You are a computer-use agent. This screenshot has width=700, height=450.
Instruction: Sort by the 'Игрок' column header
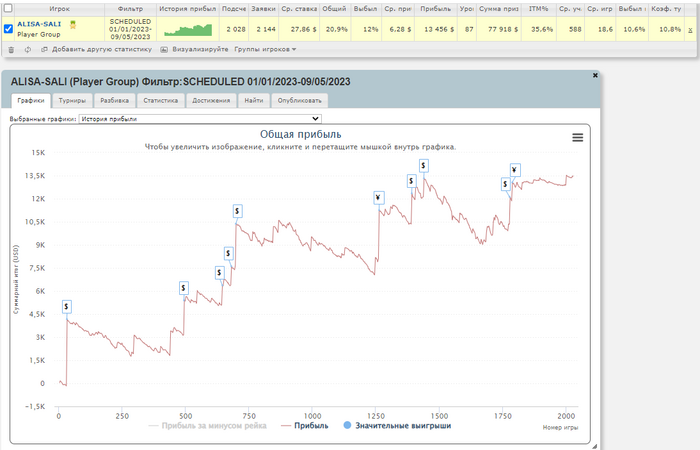59,8
